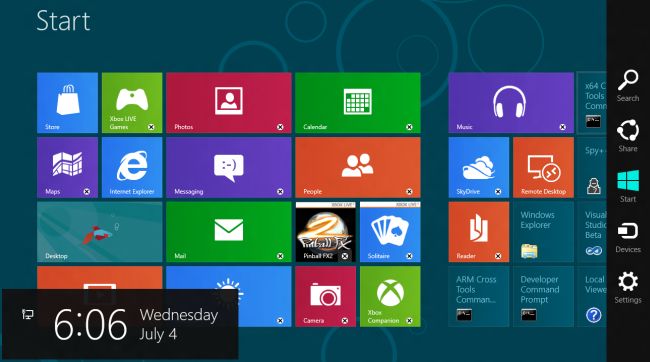Open the Photos tile
Image resolution: width=650 pixels, height=362 pixels.
pyautogui.click(x=229, y=103)
